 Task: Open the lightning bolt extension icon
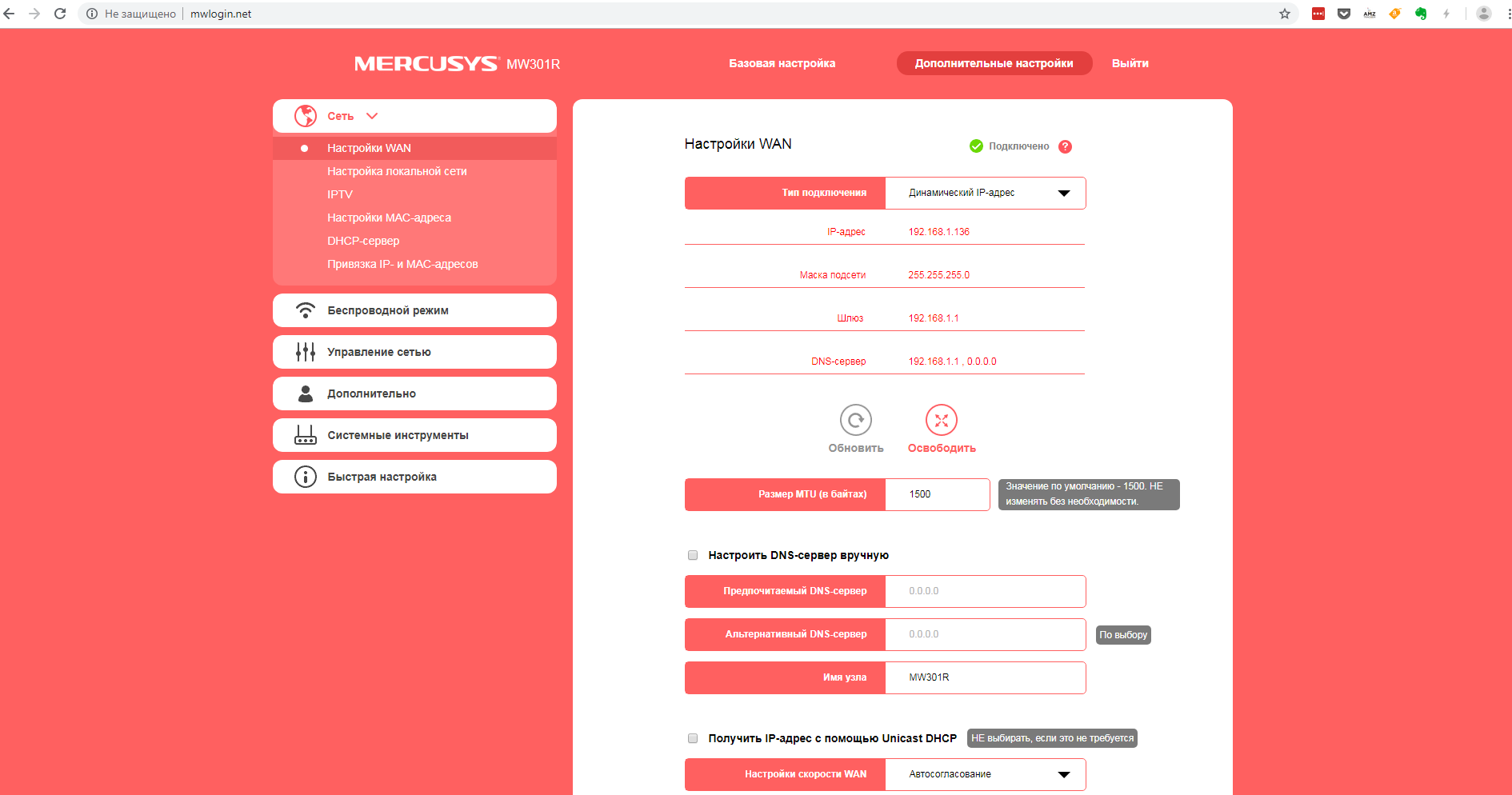[x=1446, y=14]
